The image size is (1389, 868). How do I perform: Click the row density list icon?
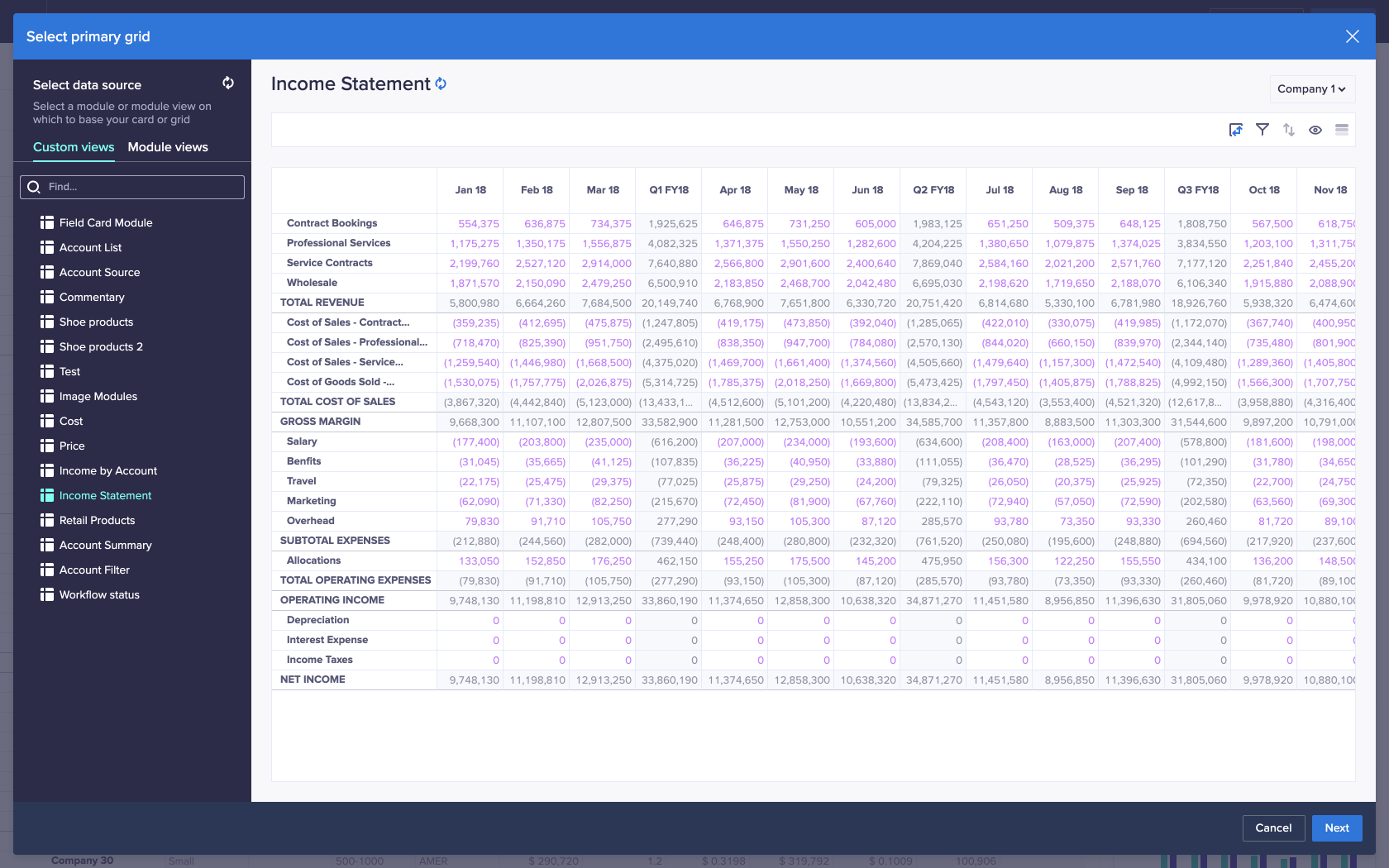tap(1342, 130)
